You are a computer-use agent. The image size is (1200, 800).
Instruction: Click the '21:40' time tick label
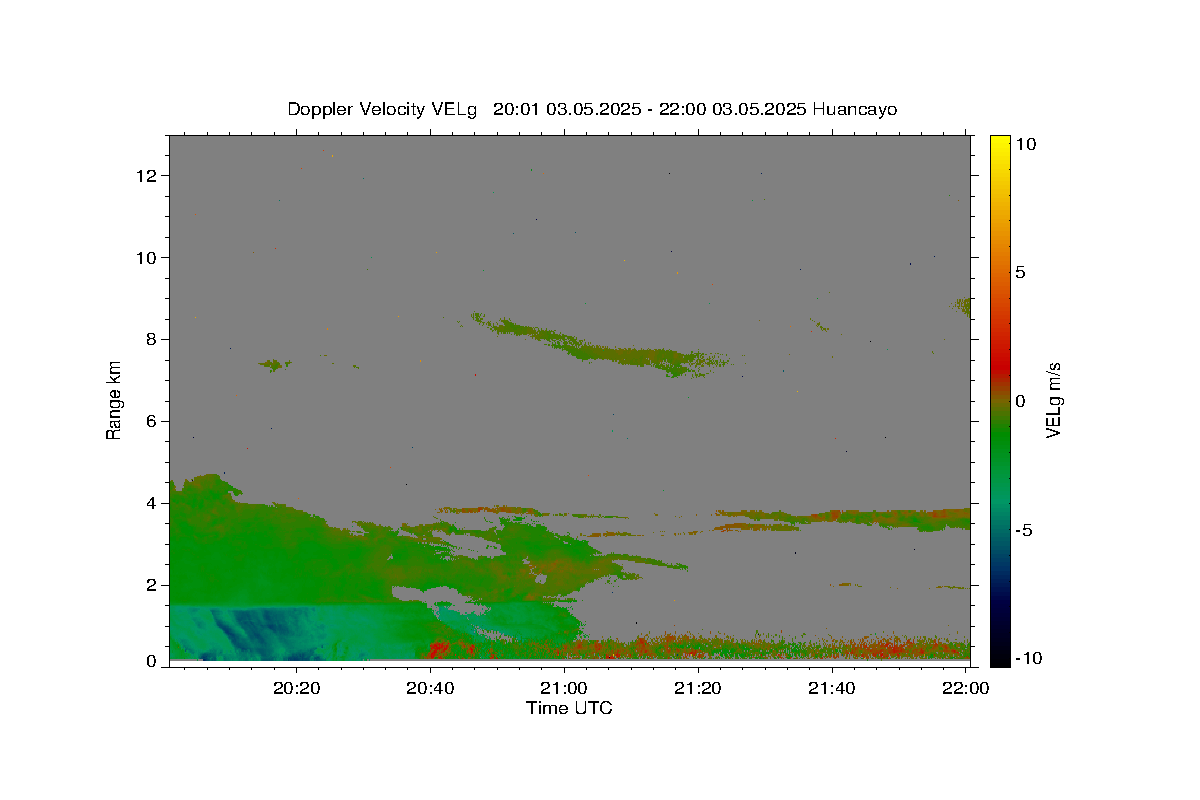tap(831, 688)
